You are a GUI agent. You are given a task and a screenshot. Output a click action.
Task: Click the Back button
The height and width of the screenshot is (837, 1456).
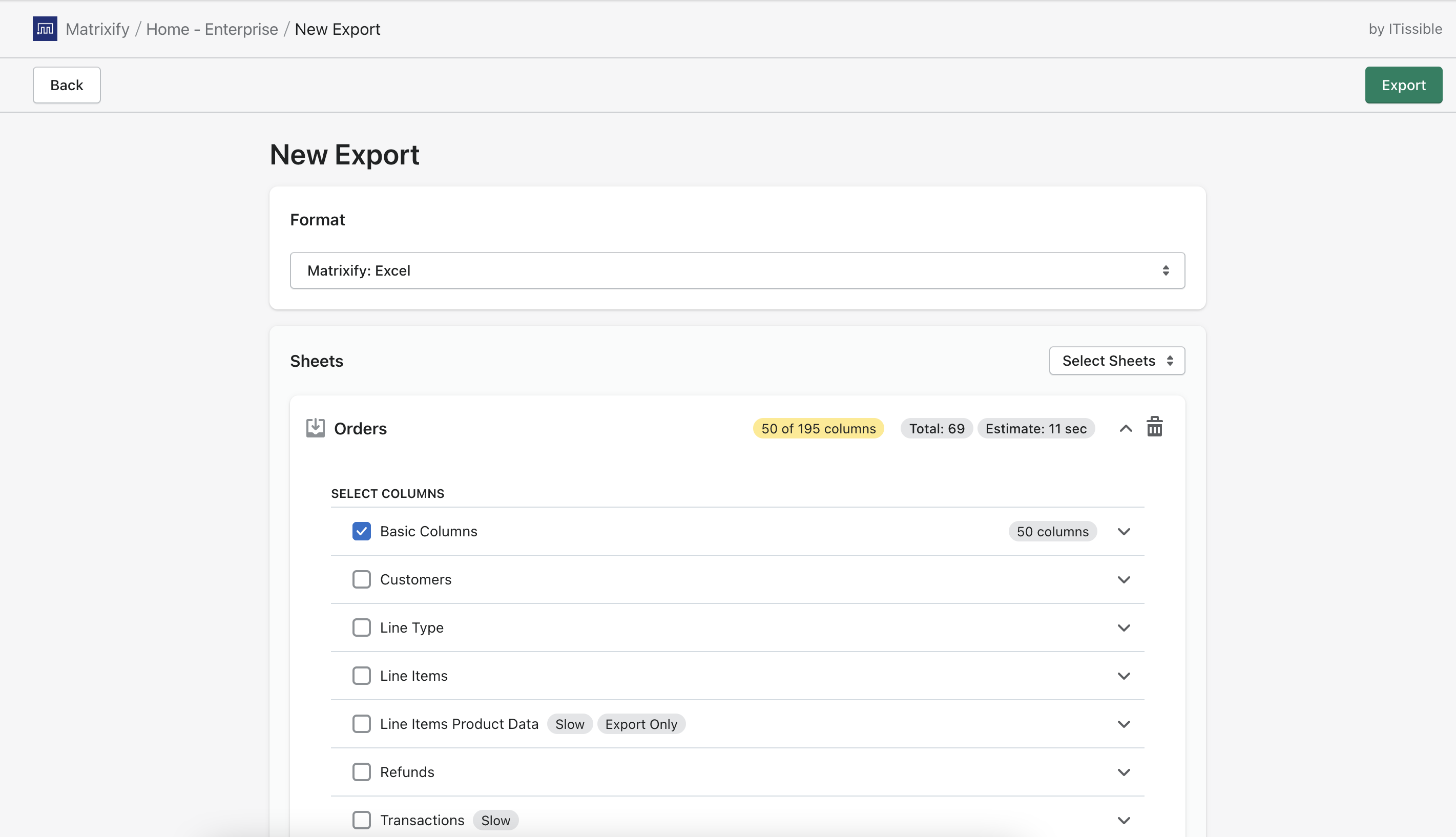(x=67, y=85)
